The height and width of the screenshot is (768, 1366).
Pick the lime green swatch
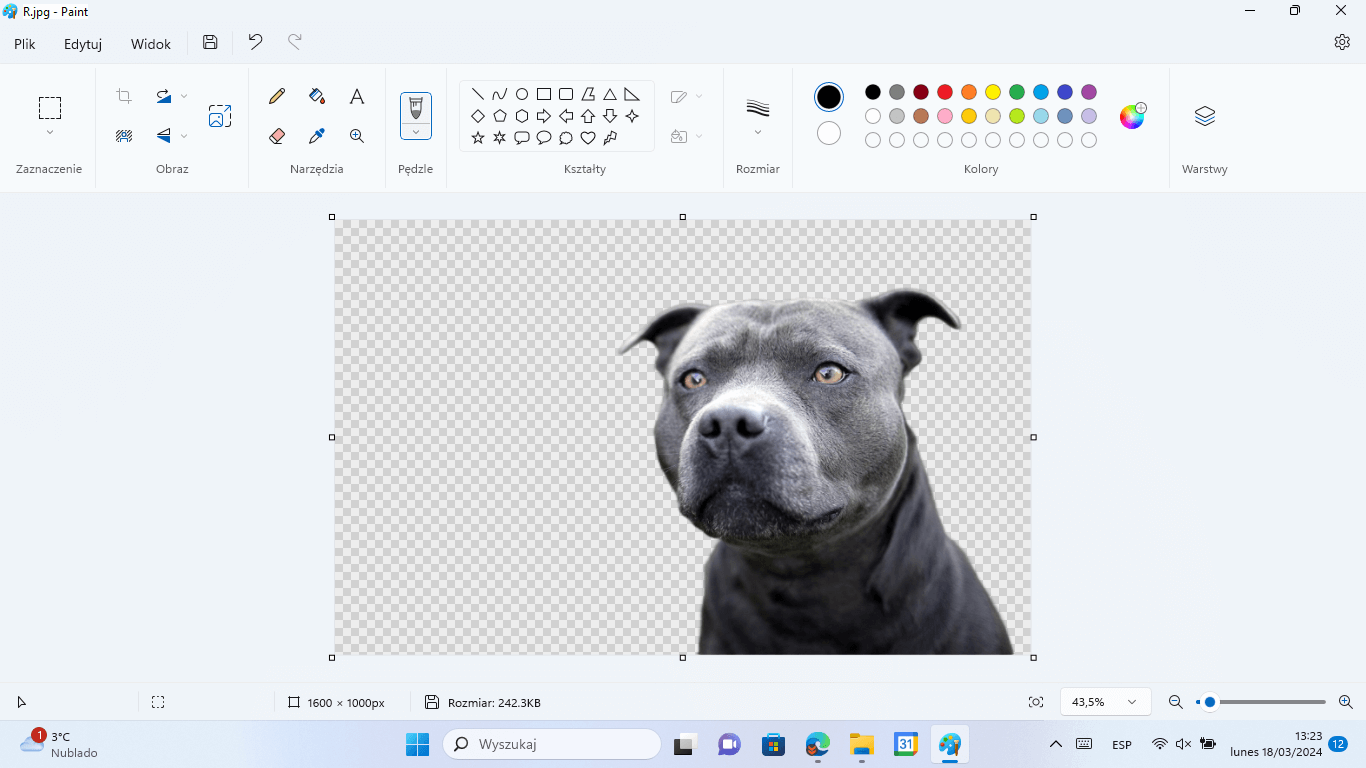[x=1017, y=116]
